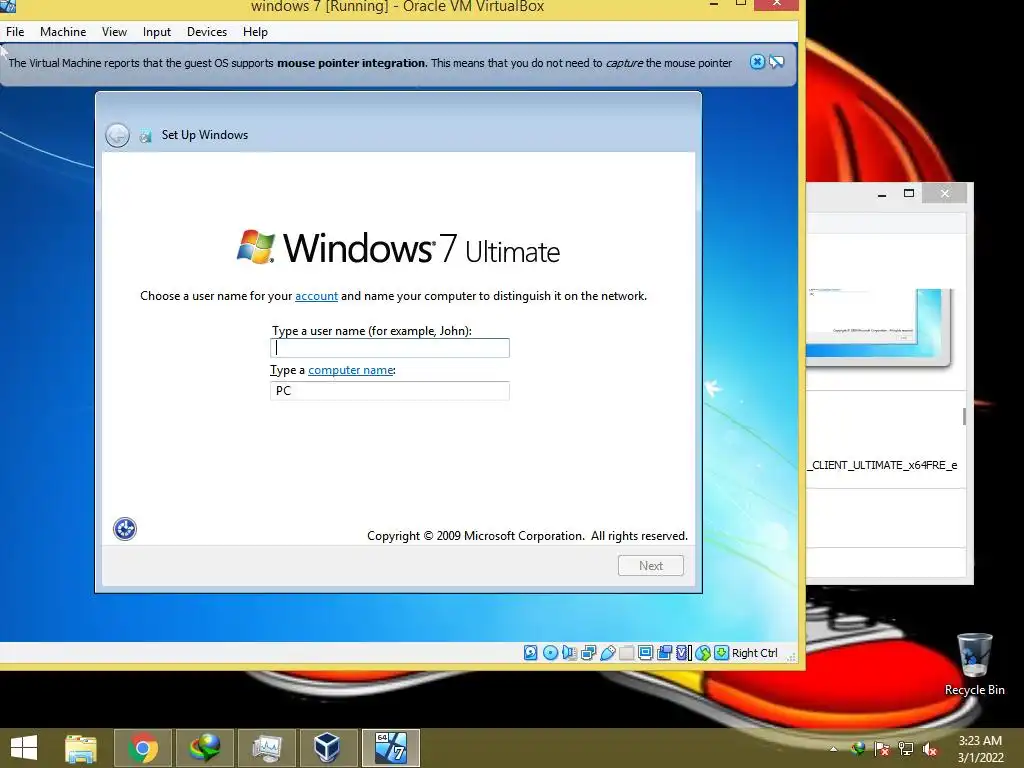Screen dimensions: 1024x768
Task: Click the 'computer name' help link
Action: click(351, 370)
